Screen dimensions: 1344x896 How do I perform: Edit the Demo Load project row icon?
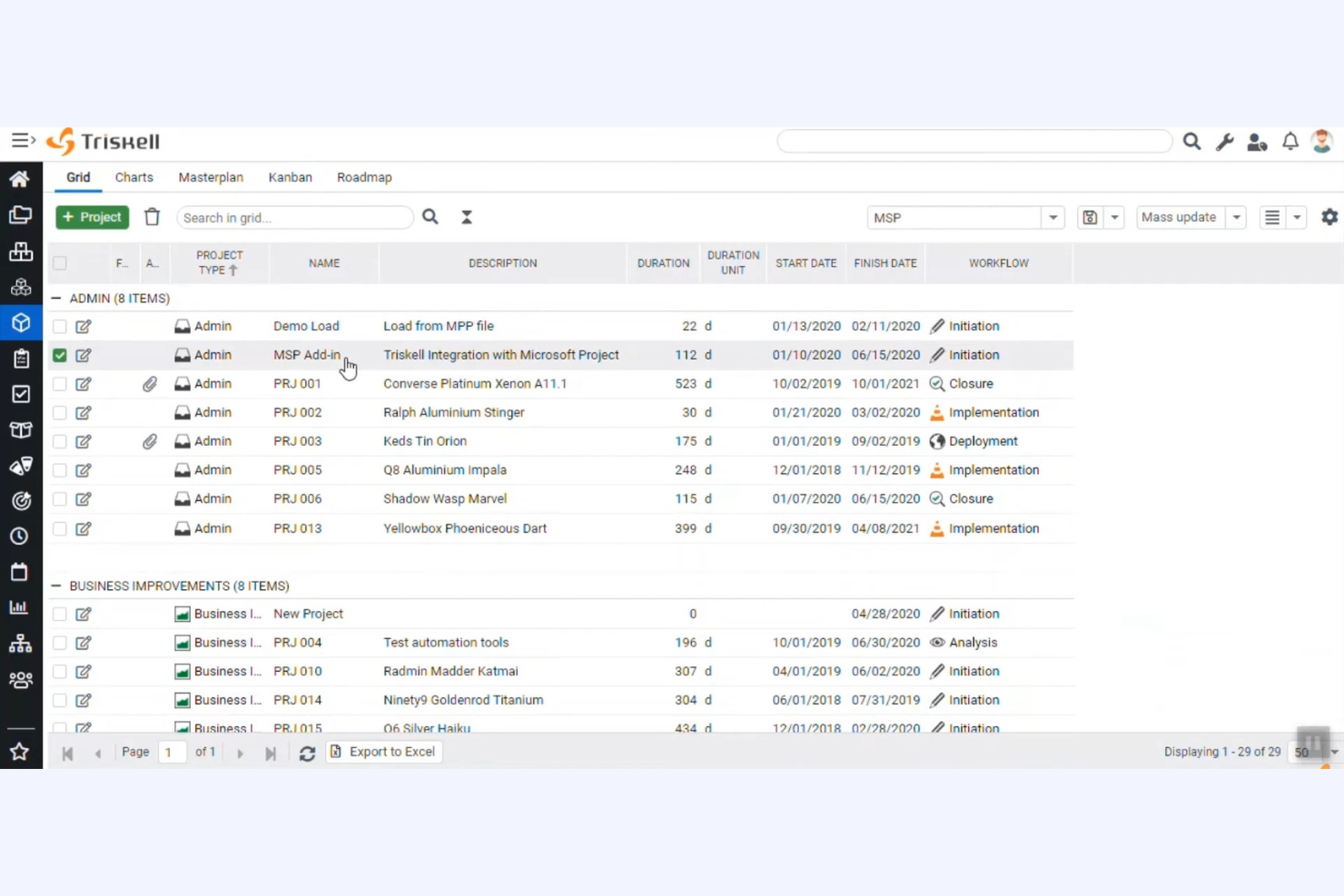point(84,326)
